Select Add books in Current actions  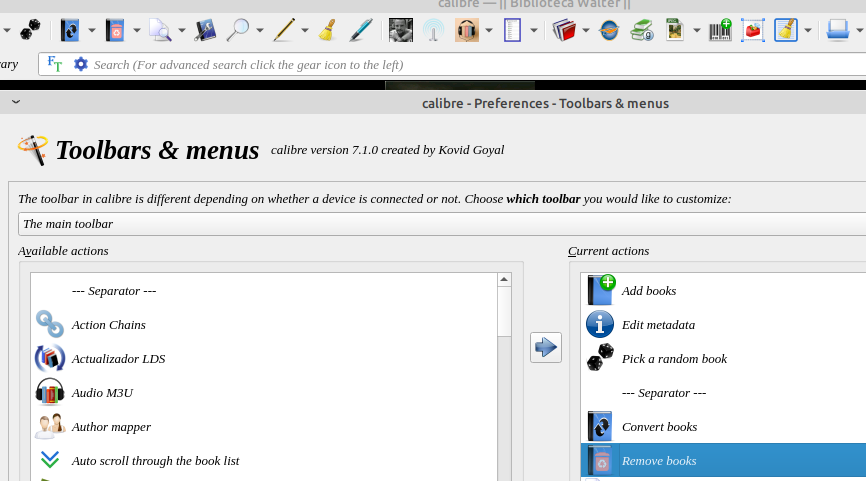(724, 290)
